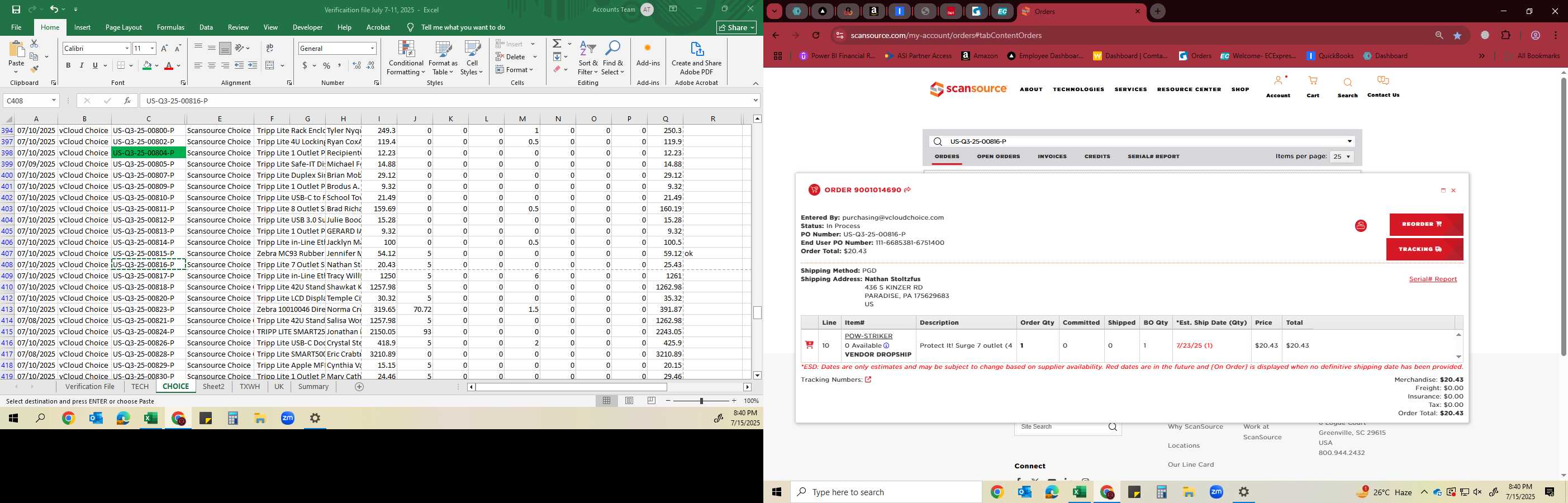The width and height of the screenshot is (1568, 503).
Task: Click the Increase Font Size icon
Action: pos(164,48)
